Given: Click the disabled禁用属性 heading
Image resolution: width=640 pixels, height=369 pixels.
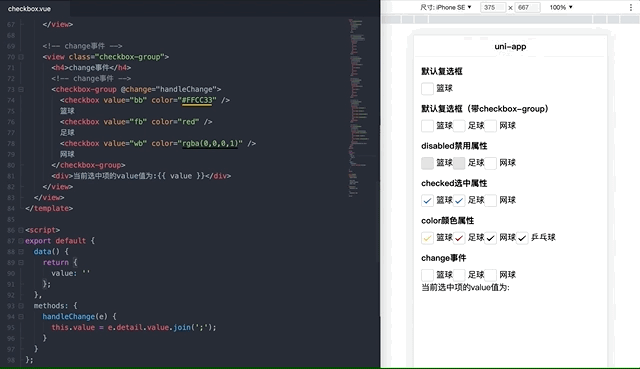Looking at the screenshot, I should 454,146.
